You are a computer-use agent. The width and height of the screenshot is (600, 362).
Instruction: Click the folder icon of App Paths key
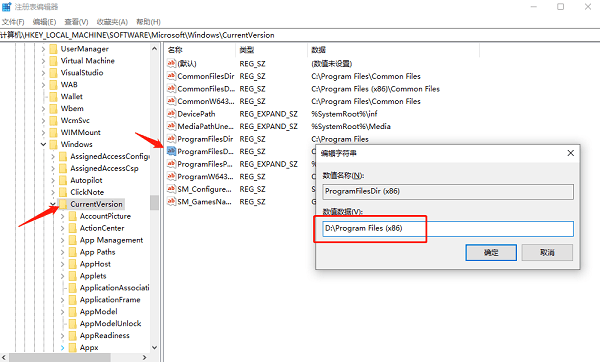73,252
